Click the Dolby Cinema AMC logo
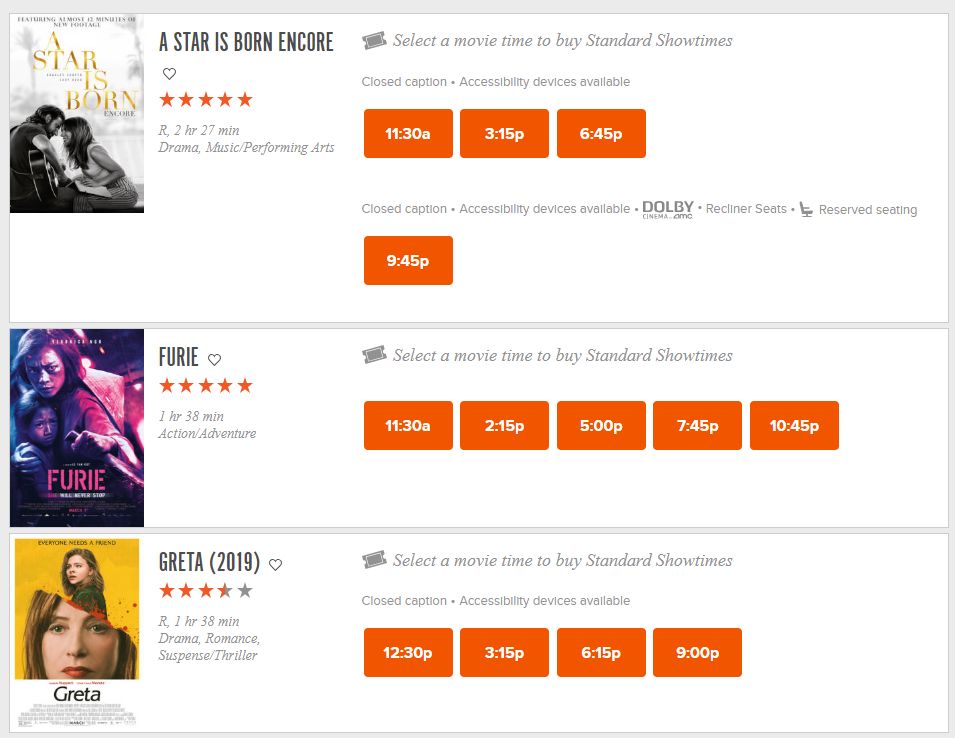Viewport: 955px width, 738px height. coord(668,209)
